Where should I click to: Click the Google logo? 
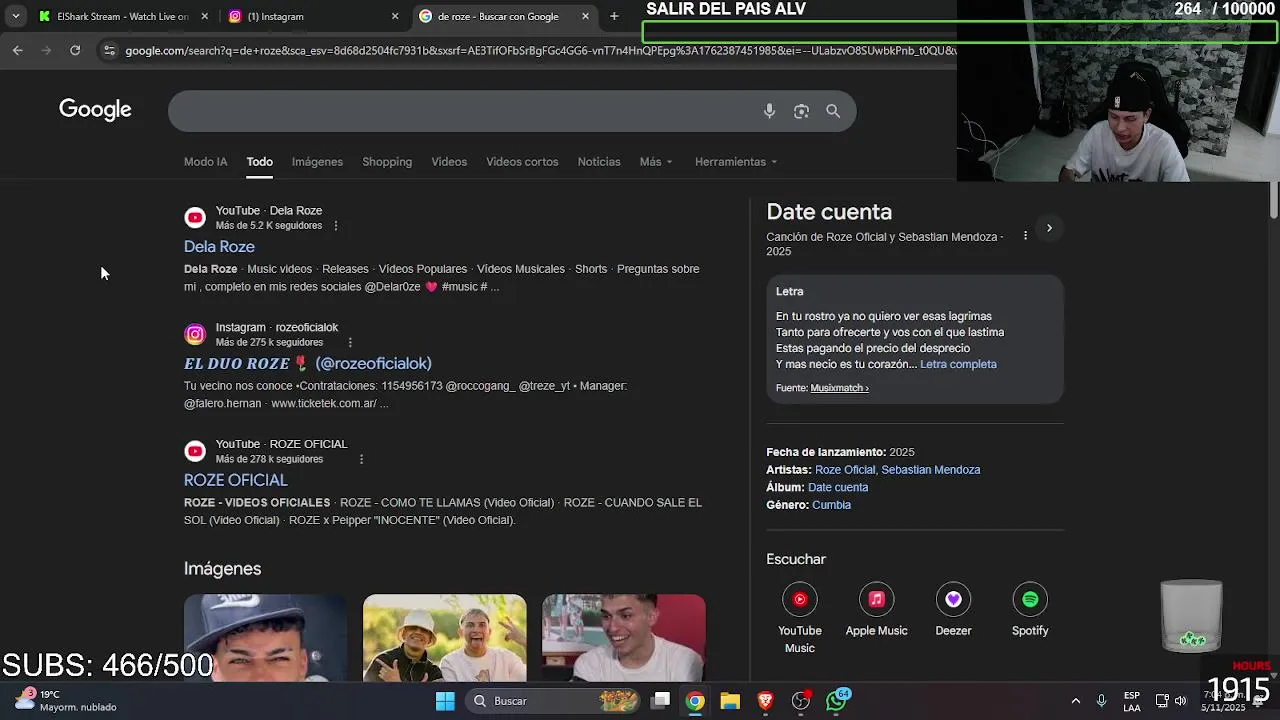point(95,110)
